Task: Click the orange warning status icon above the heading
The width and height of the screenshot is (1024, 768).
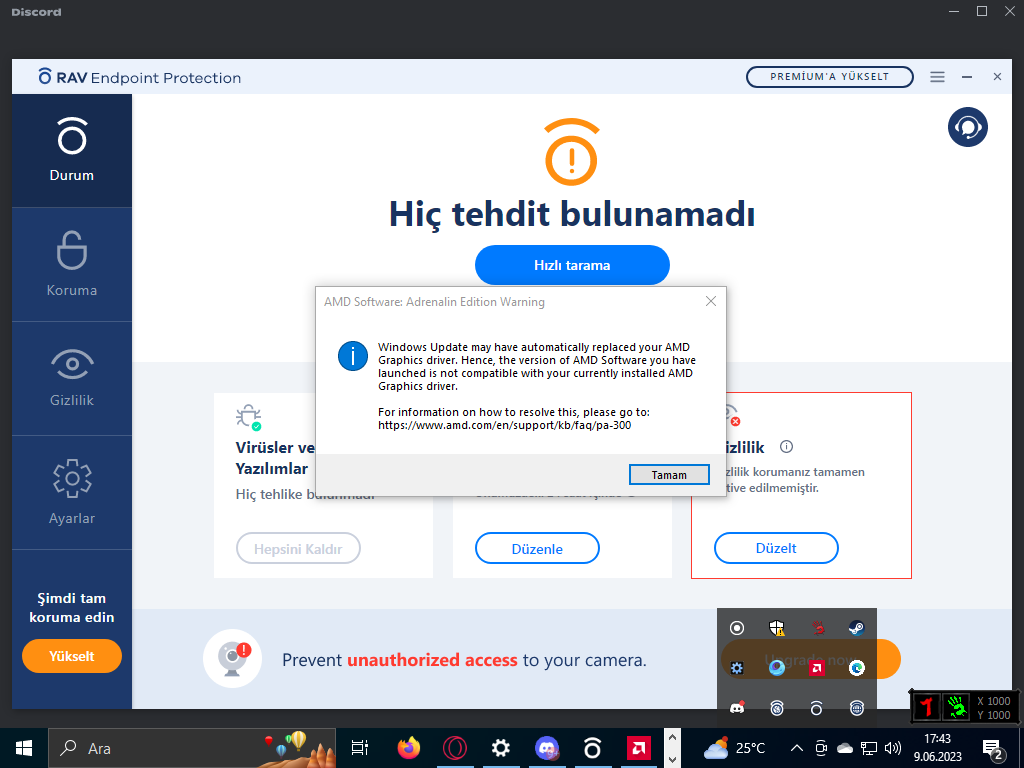Action: [x=572, y=152]
